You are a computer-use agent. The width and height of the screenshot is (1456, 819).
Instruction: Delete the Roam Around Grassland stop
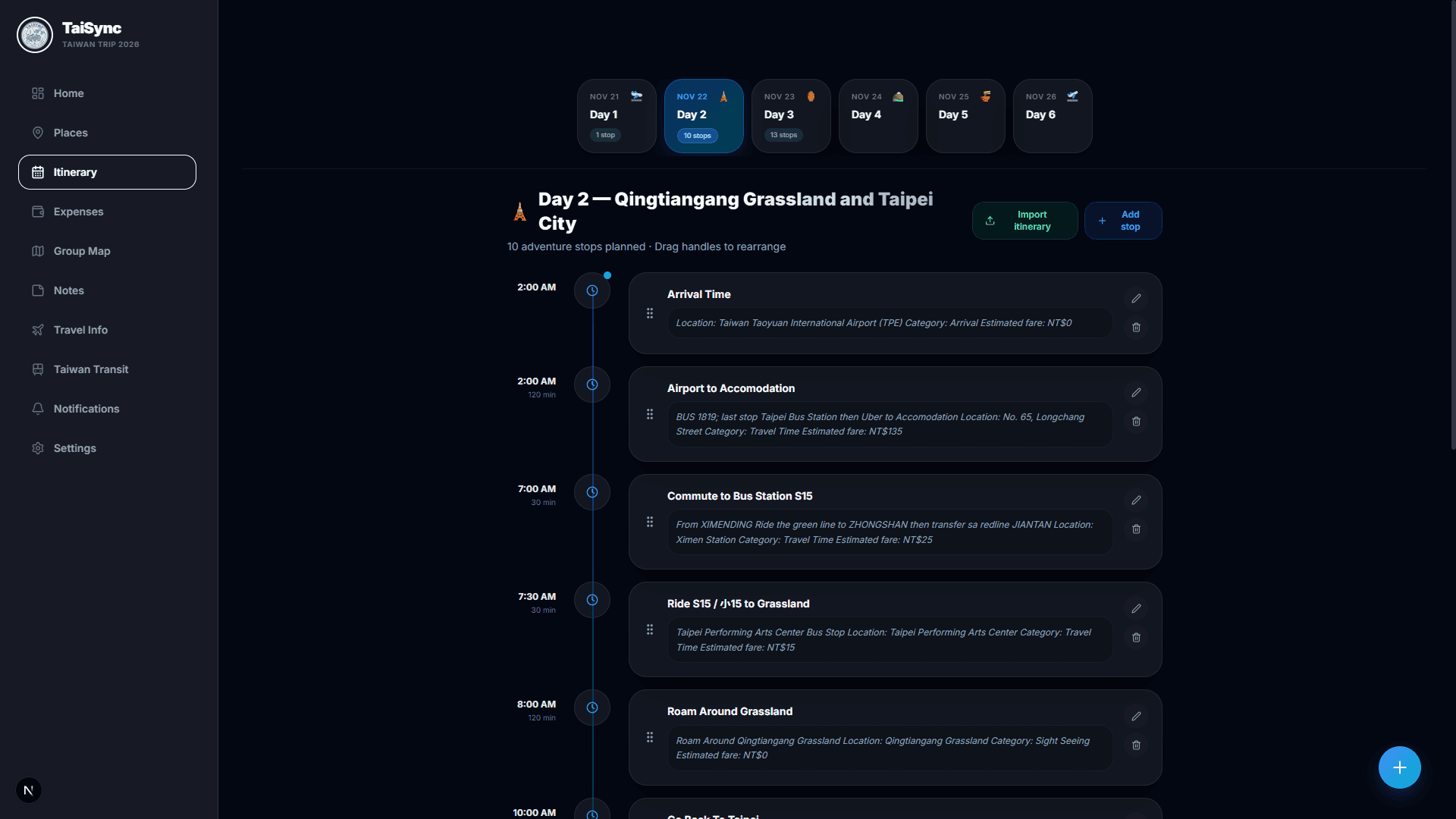1136,745
